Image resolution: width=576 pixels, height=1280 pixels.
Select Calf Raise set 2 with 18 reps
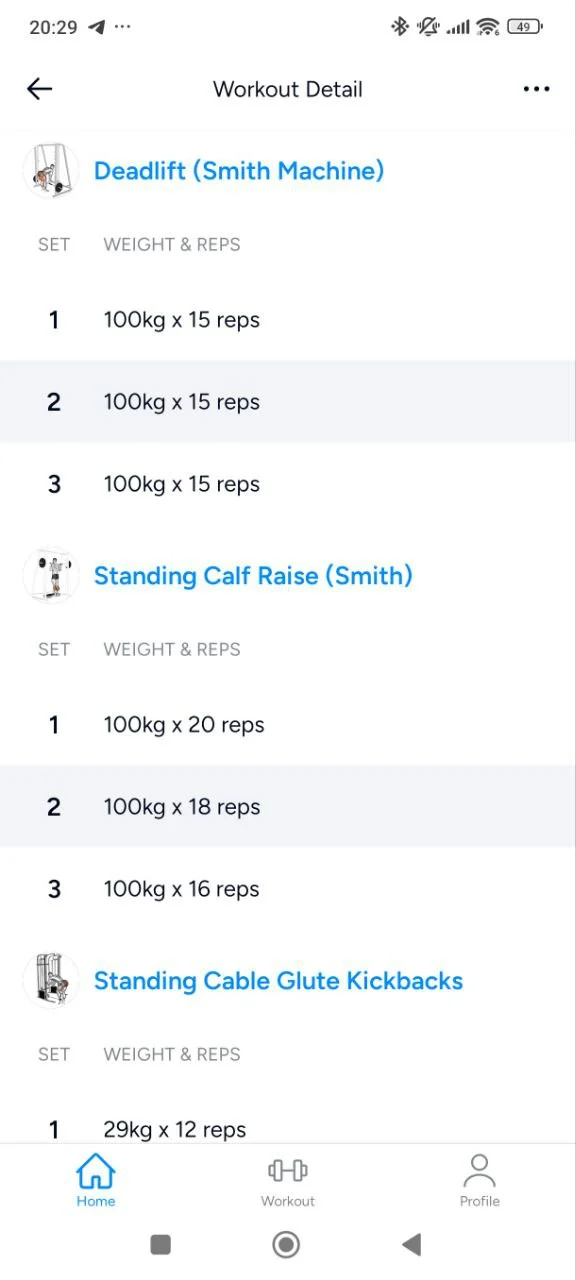[x=288, y=807]
